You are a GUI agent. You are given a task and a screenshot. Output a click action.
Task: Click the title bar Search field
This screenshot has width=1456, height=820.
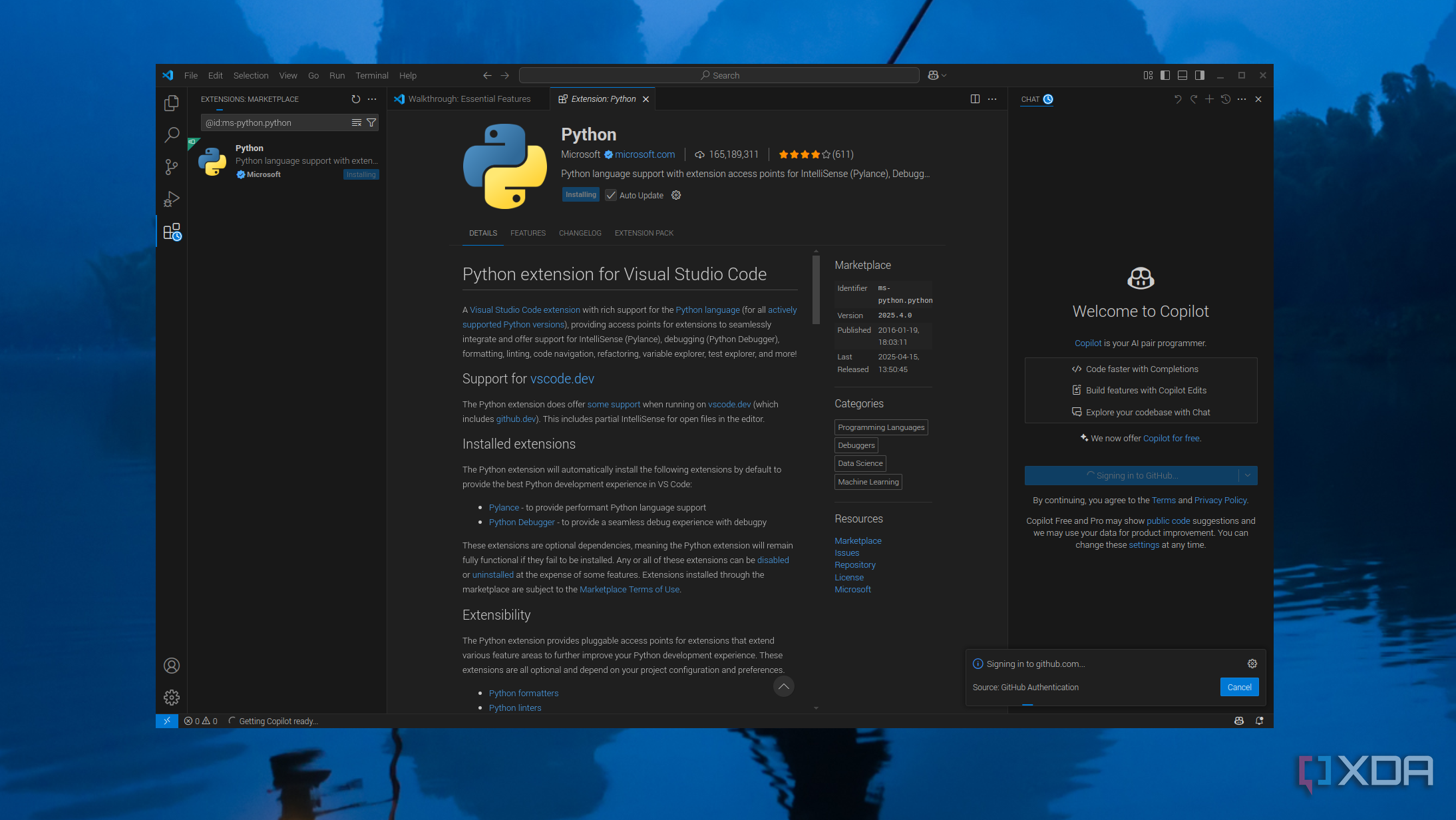tap(719, 75)
